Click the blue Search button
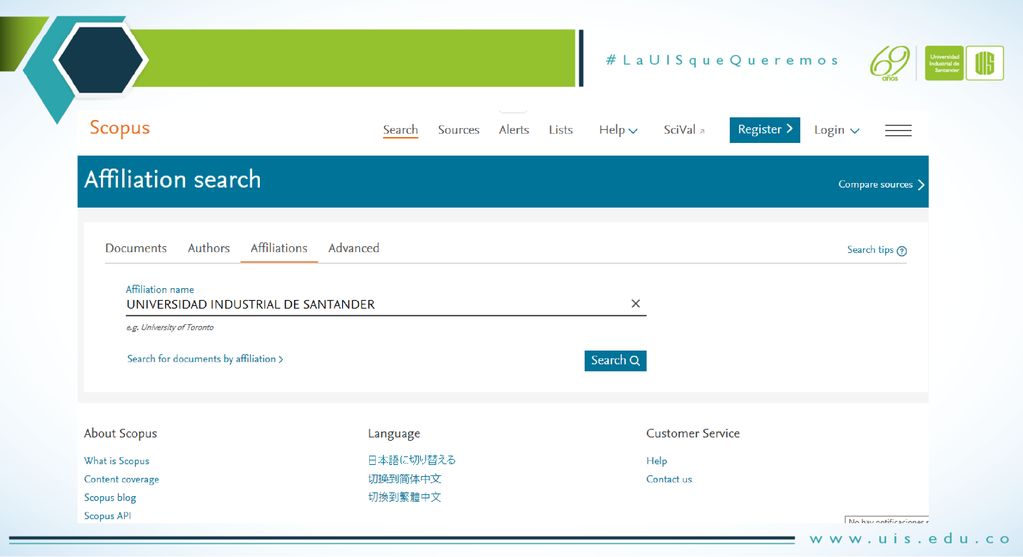The height and width of the screenshot is (557, 1023). 615,360
